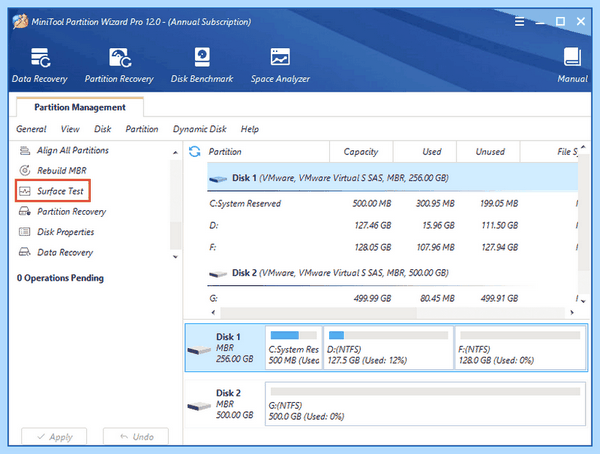Image resolution: width=600 pixels, height=454 pixels.
Task: Click the horizontal scrollbar thumb in partition list
Action: 319,312
